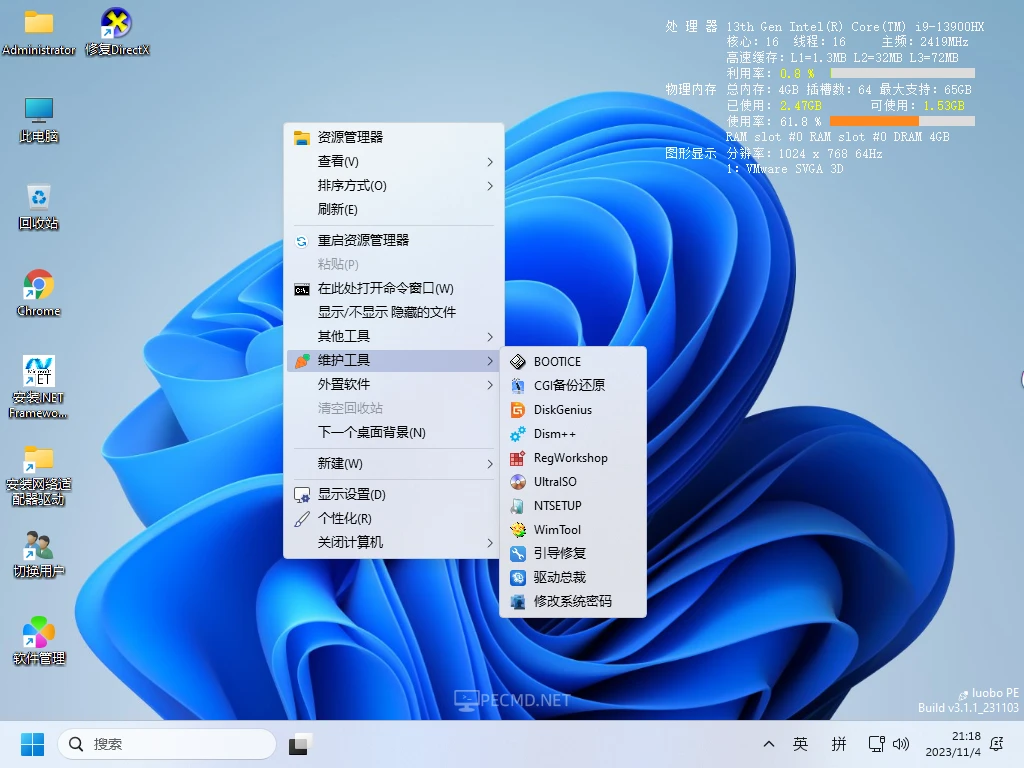Focus the taskbar 搜索 search box
Image resolution: width=1024 pixels, height=768 pixels.
tap(167, 744)
